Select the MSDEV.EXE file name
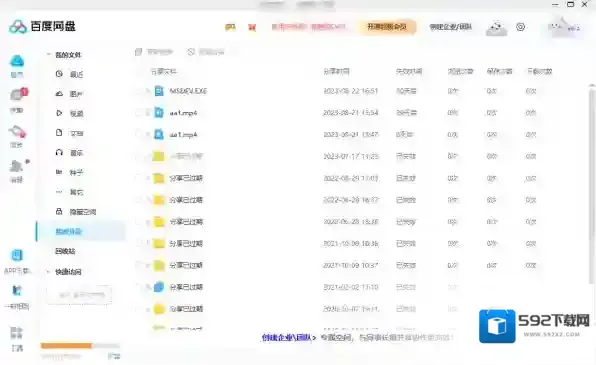The image size is (596, 365). (188, 91)
